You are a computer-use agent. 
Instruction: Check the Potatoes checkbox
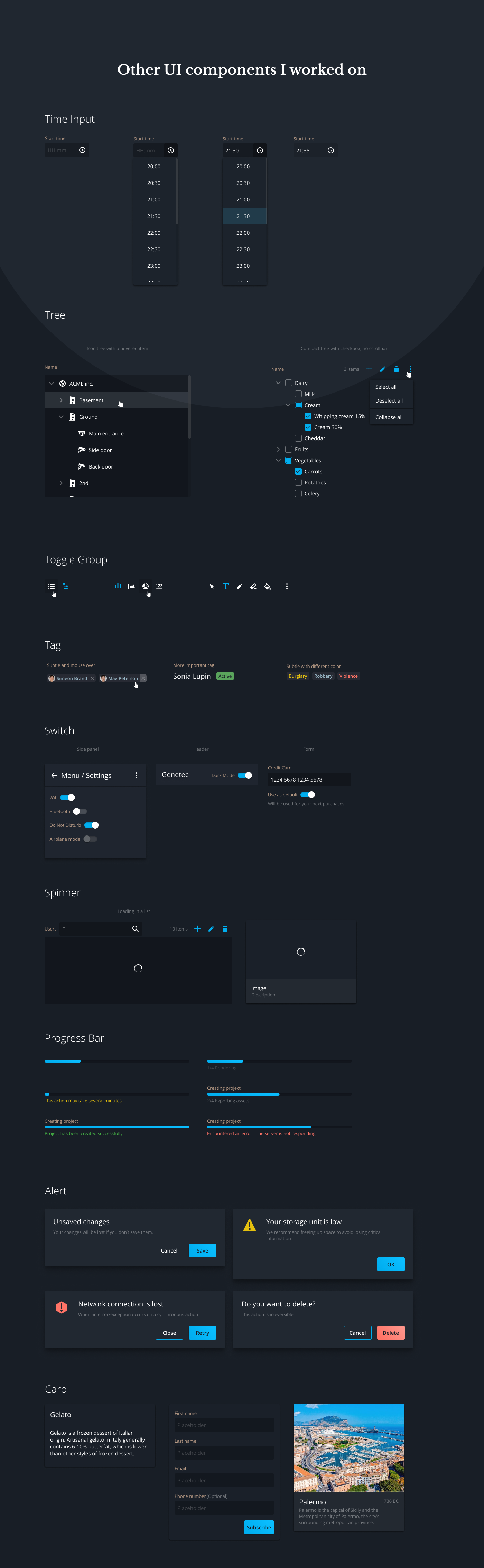click(x=298, y=482)
